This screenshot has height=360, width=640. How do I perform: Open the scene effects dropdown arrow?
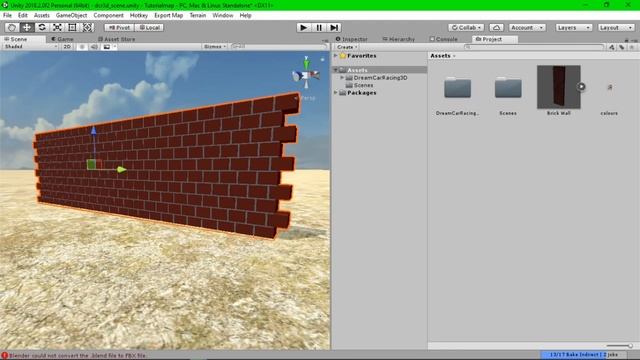(x=115, y=47)
